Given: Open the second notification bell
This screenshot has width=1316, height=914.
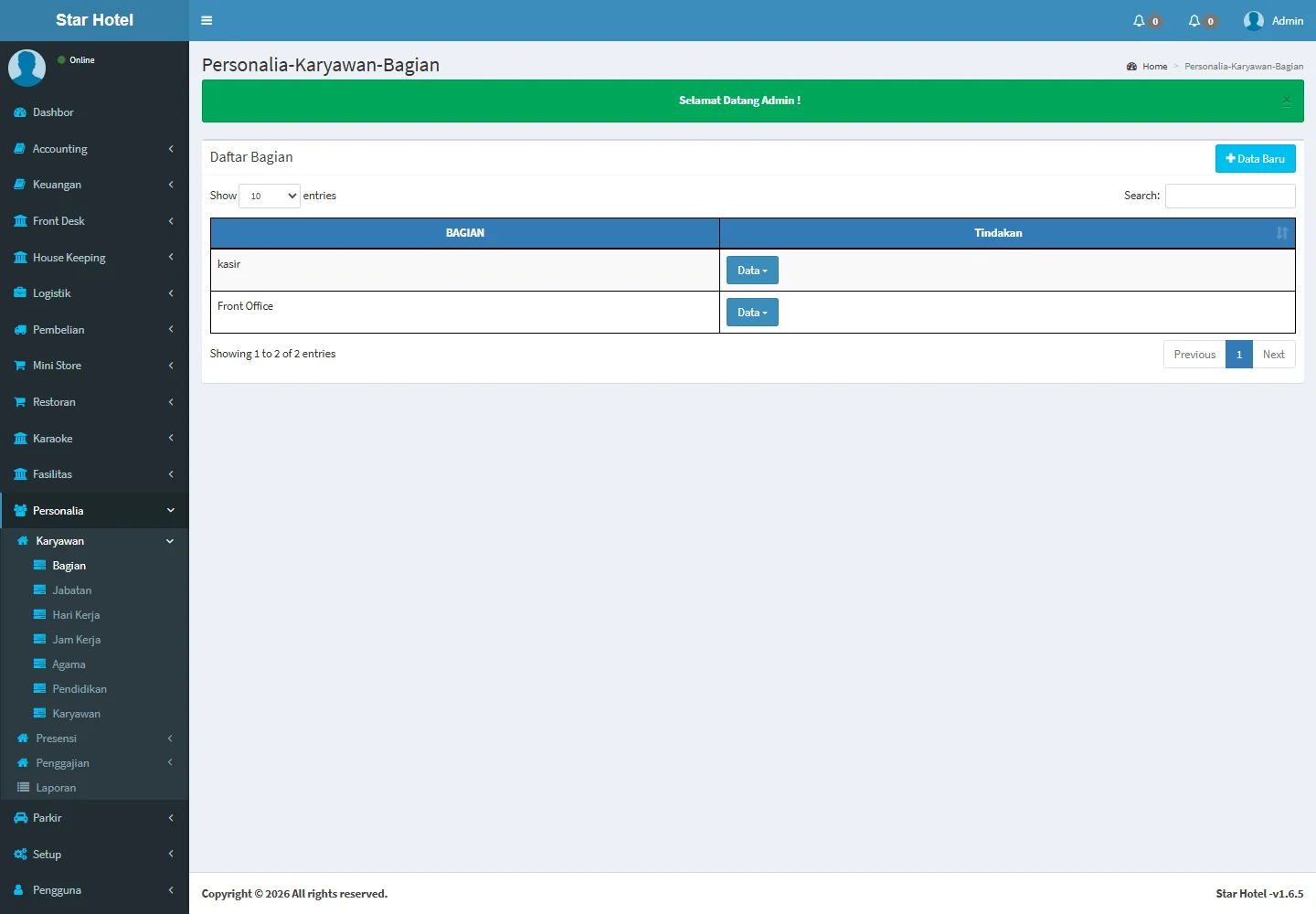Looking at the screenshot, I should (1194, 21).
